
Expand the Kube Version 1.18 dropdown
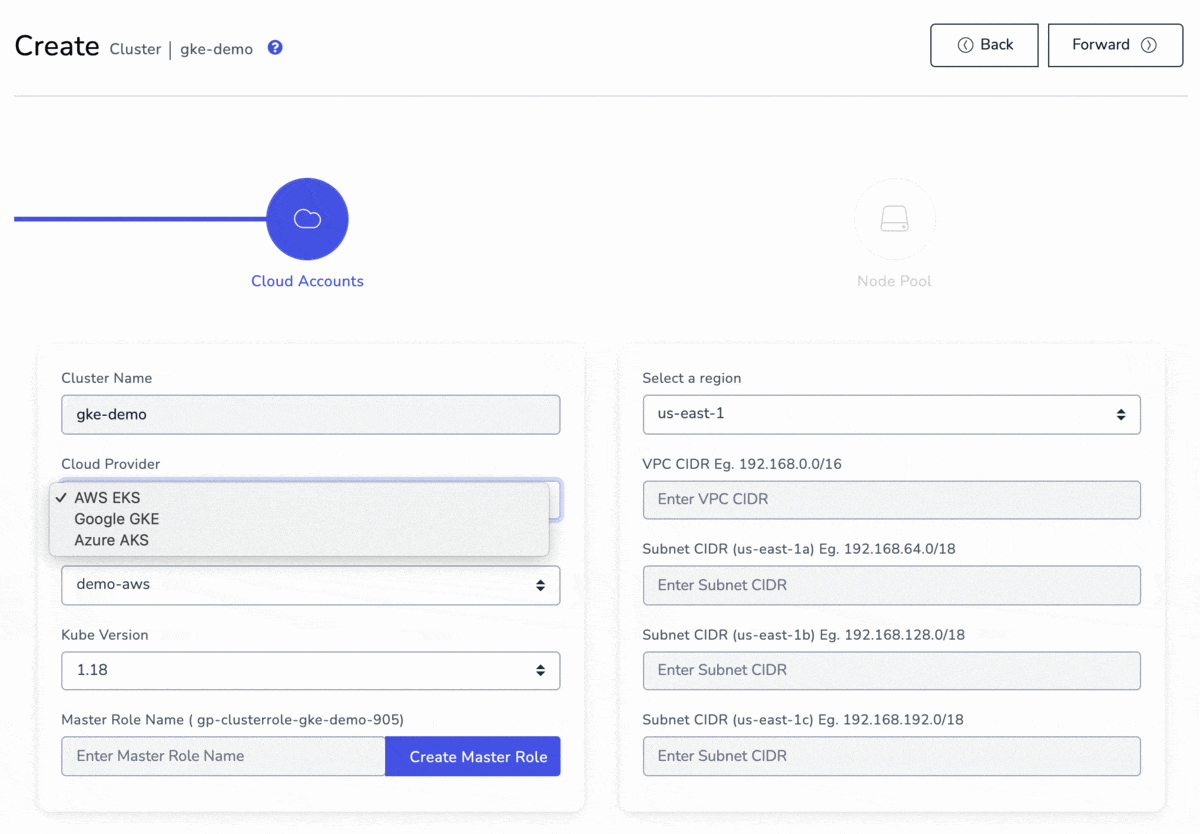[x=310, y=670]
